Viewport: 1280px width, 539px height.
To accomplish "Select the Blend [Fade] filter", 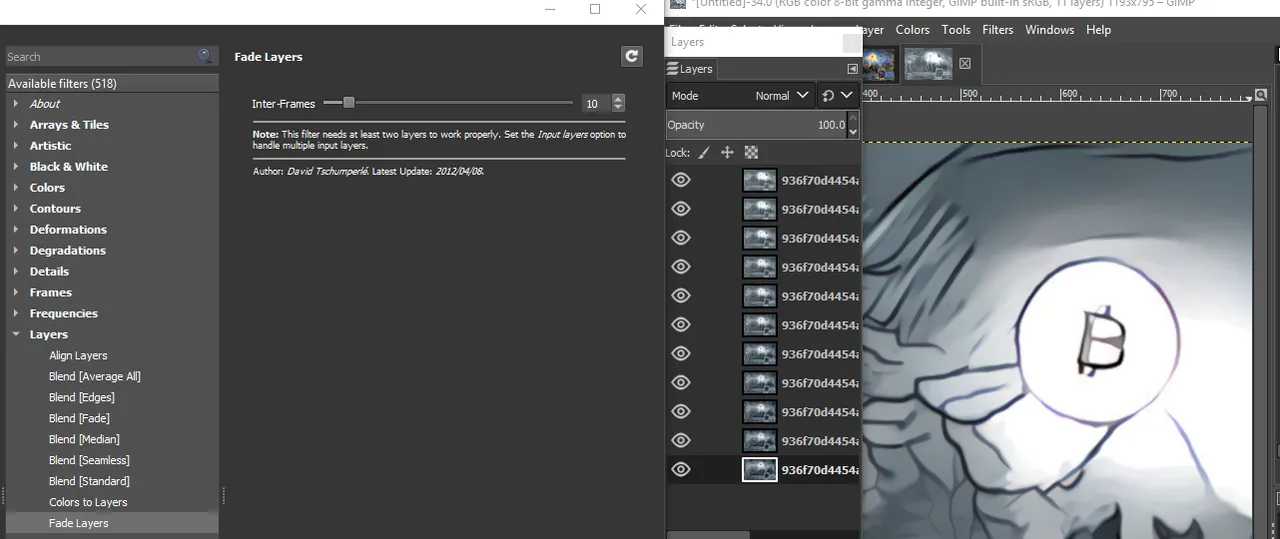I will (79, 419).
